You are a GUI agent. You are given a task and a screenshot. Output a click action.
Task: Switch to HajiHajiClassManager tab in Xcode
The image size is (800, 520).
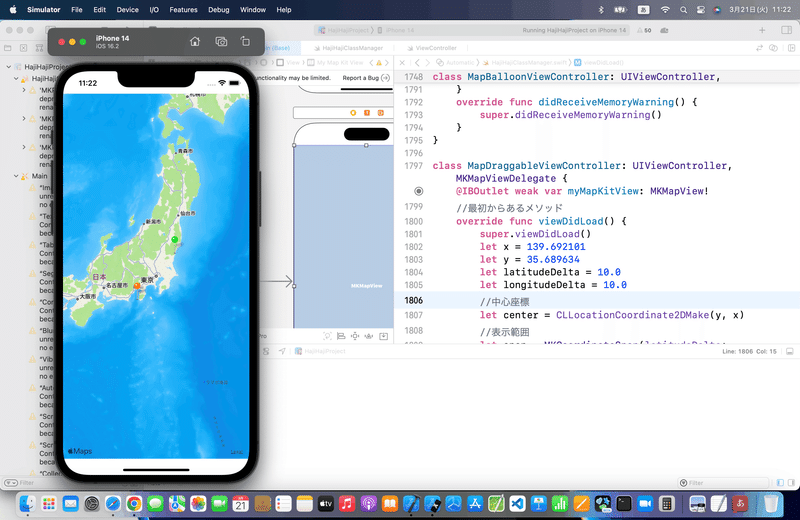click(348, 48)
